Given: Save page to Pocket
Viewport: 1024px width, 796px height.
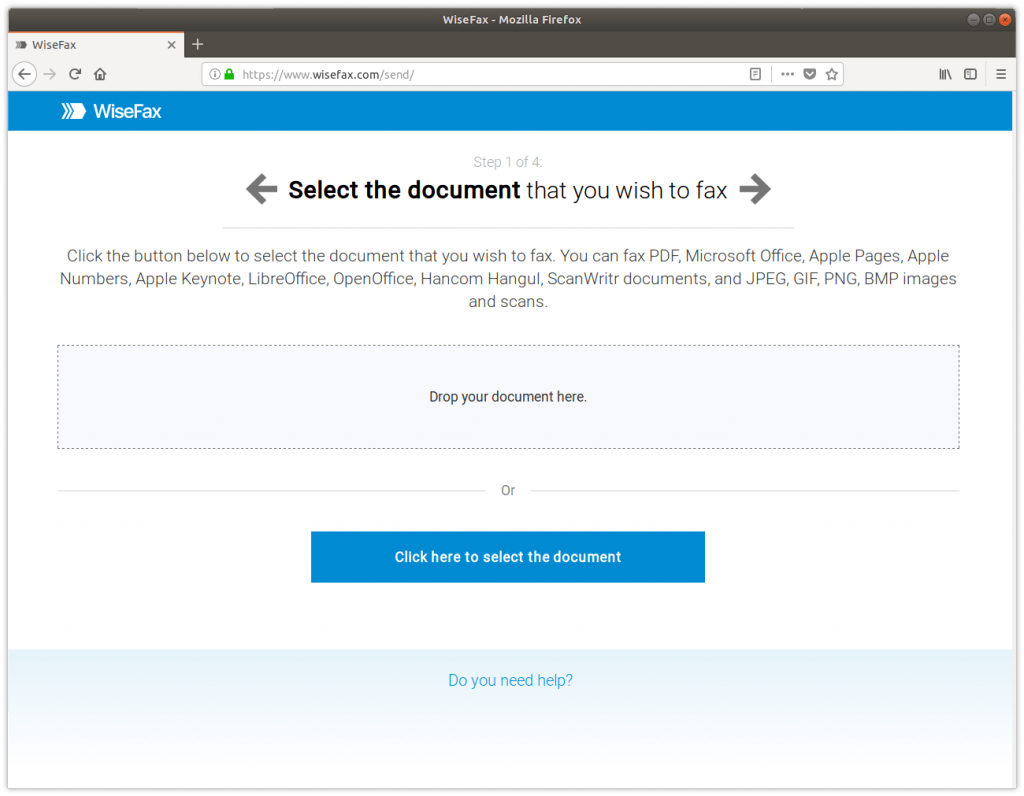Looking at the screenshot, I should point(810,74).
